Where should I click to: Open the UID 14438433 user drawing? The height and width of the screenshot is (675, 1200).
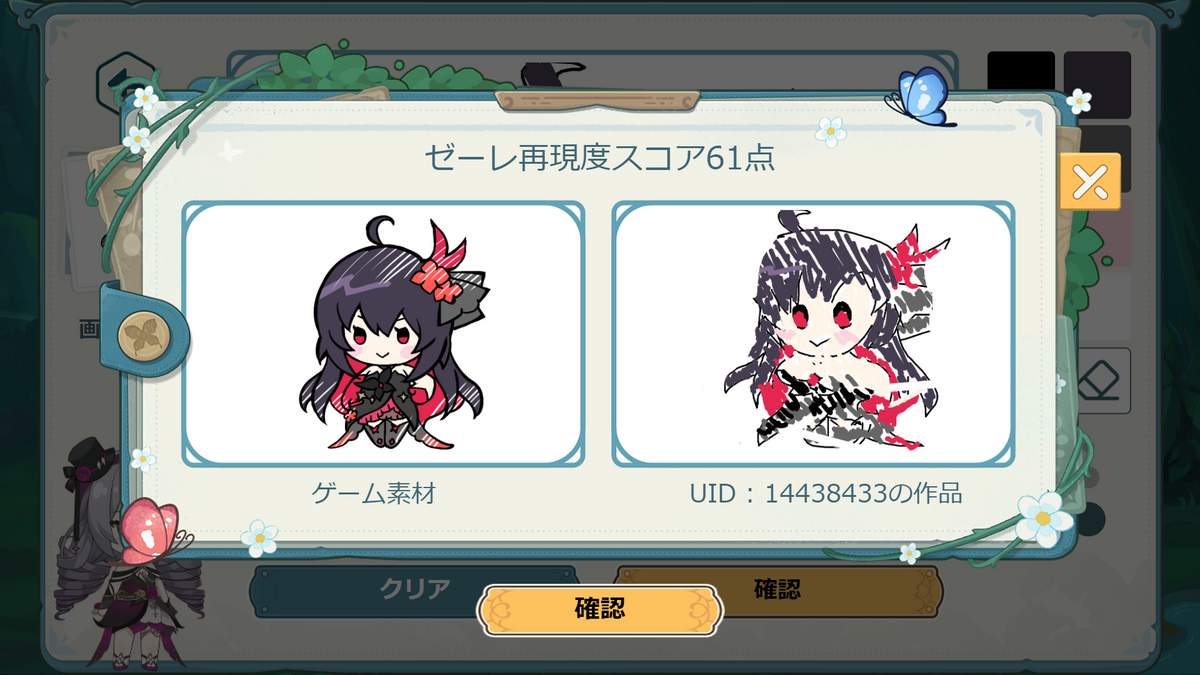(813, 334)
